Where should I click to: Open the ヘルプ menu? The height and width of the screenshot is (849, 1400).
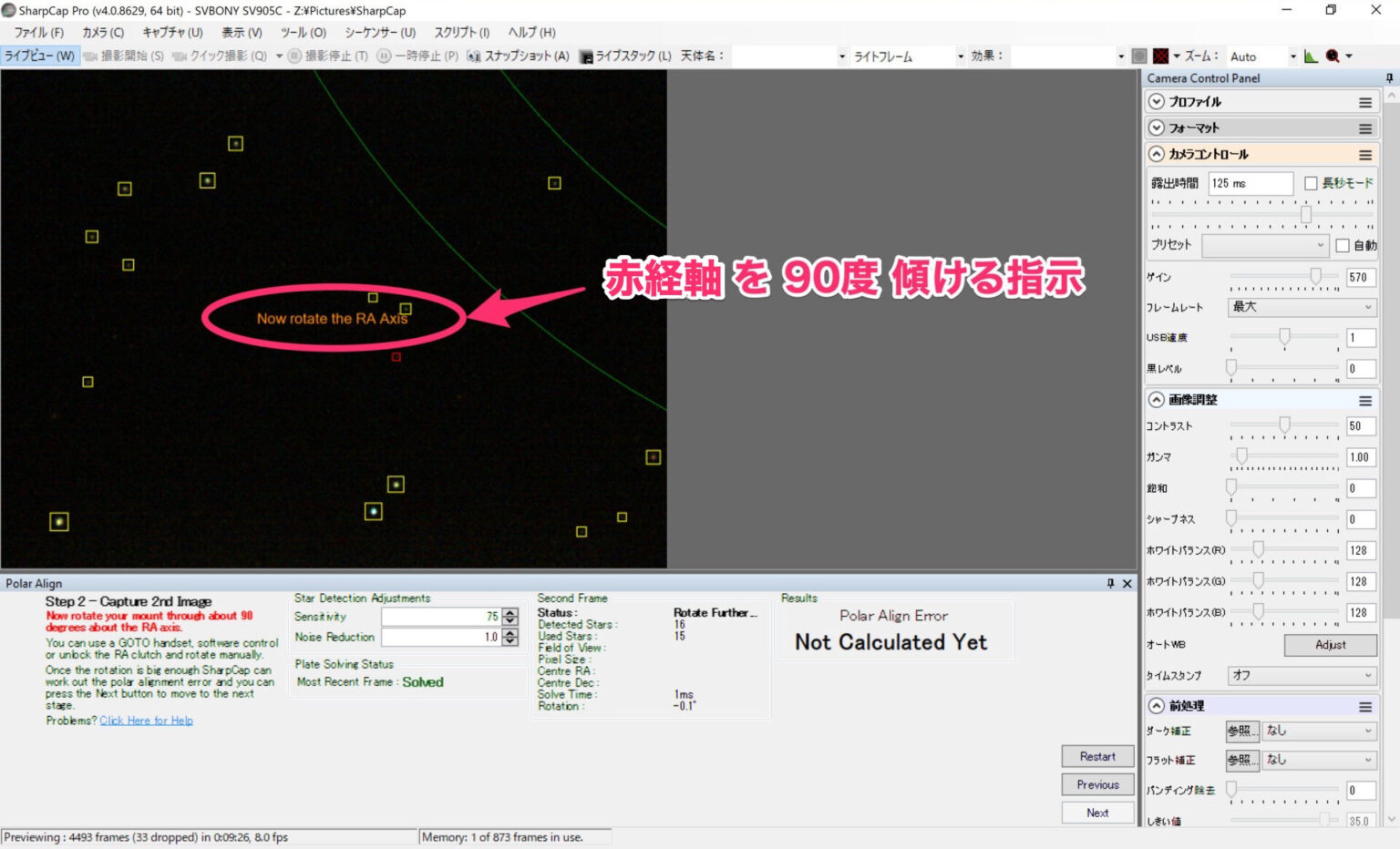pyautogui.click(x=531, y=32)
